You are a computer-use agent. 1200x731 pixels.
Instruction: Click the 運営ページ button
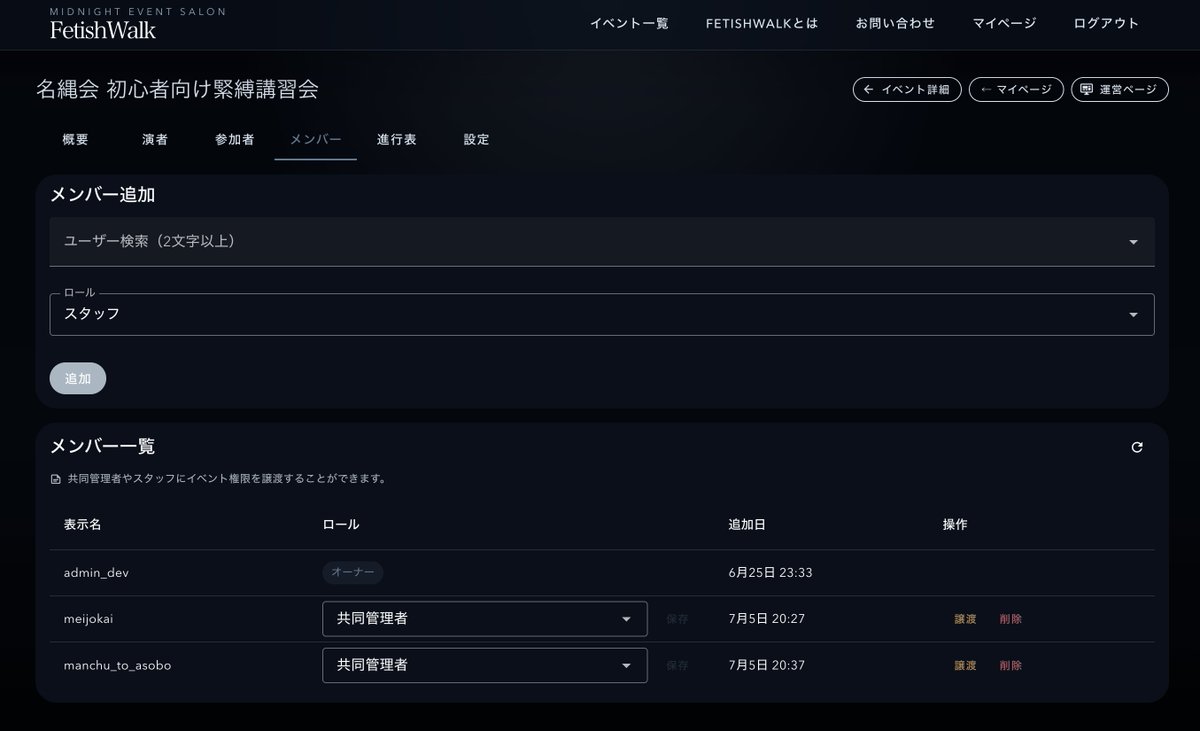1119,90
